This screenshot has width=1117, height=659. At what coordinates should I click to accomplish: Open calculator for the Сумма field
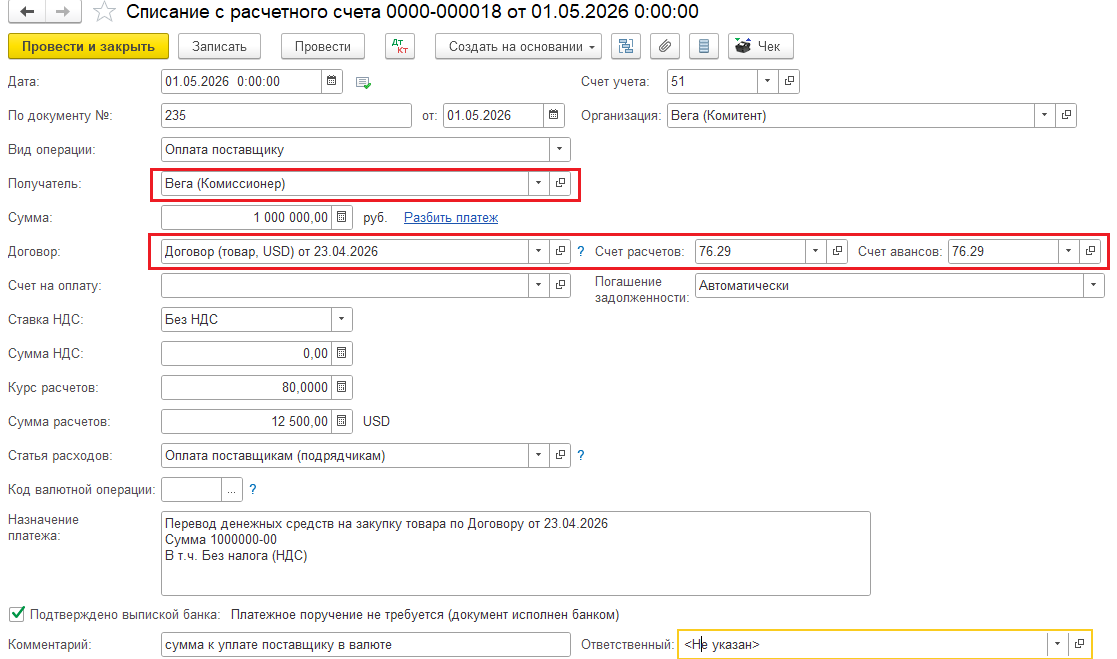(x=342, y=217)
